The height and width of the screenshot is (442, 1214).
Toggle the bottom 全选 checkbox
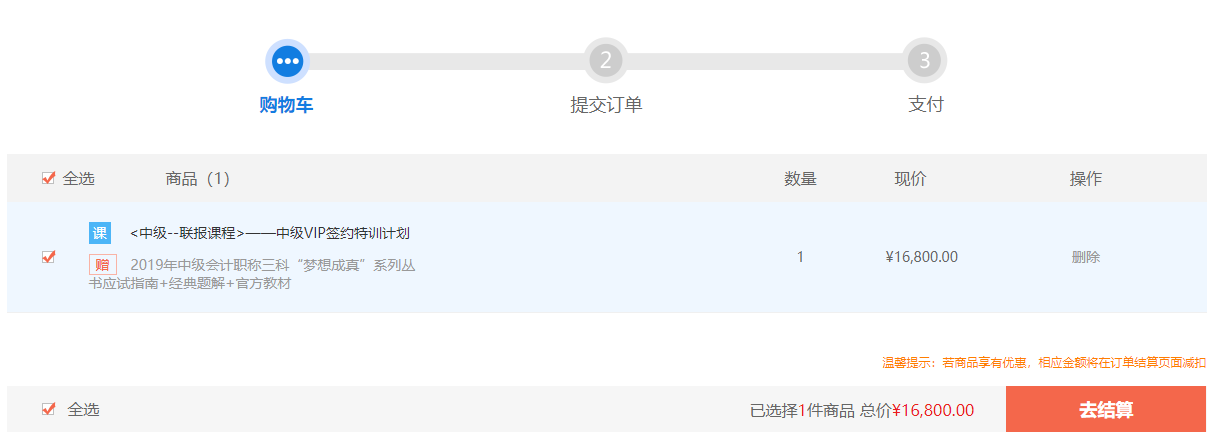pyautogui.click(x=48, y=409)
